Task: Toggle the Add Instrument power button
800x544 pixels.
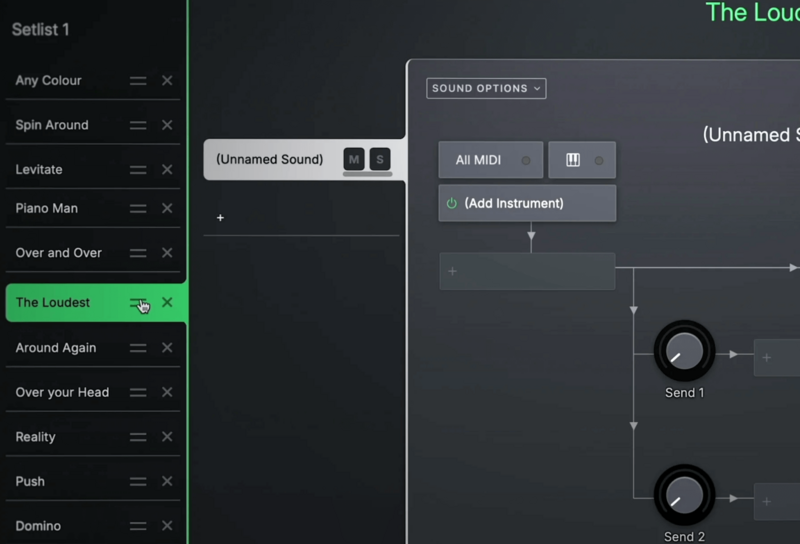Action: [x=452, y=203]
